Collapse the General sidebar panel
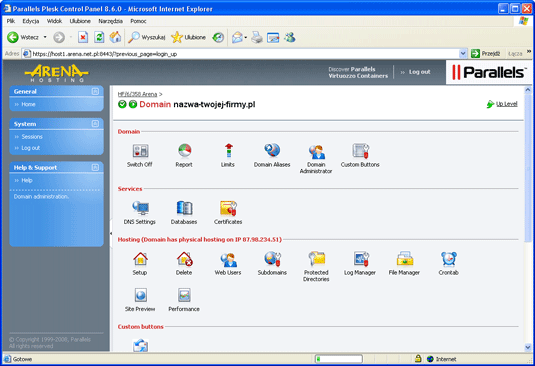This screenshot has height=366, width=535. (x=95, y=91)
